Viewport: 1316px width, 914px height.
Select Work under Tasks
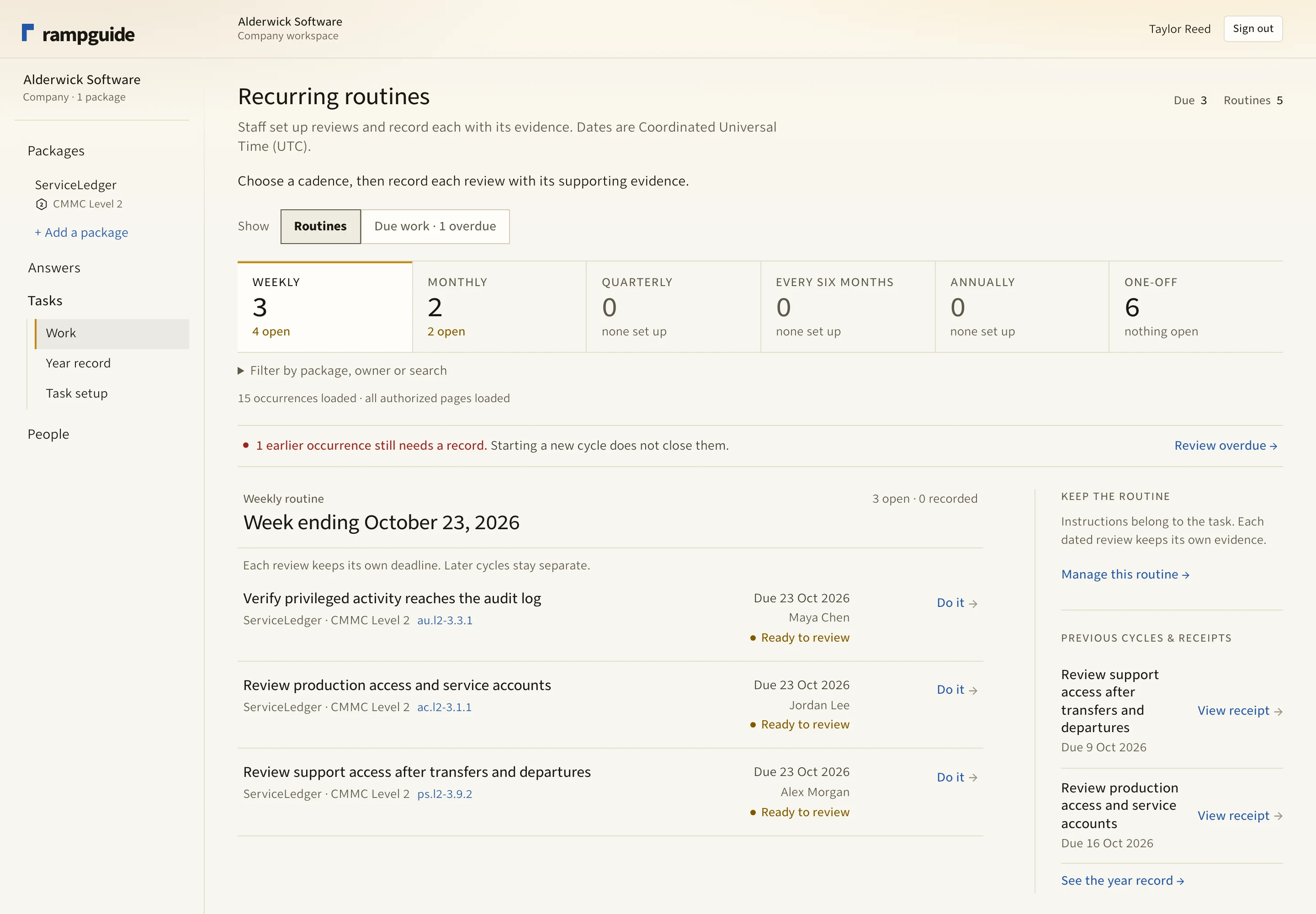112,333
